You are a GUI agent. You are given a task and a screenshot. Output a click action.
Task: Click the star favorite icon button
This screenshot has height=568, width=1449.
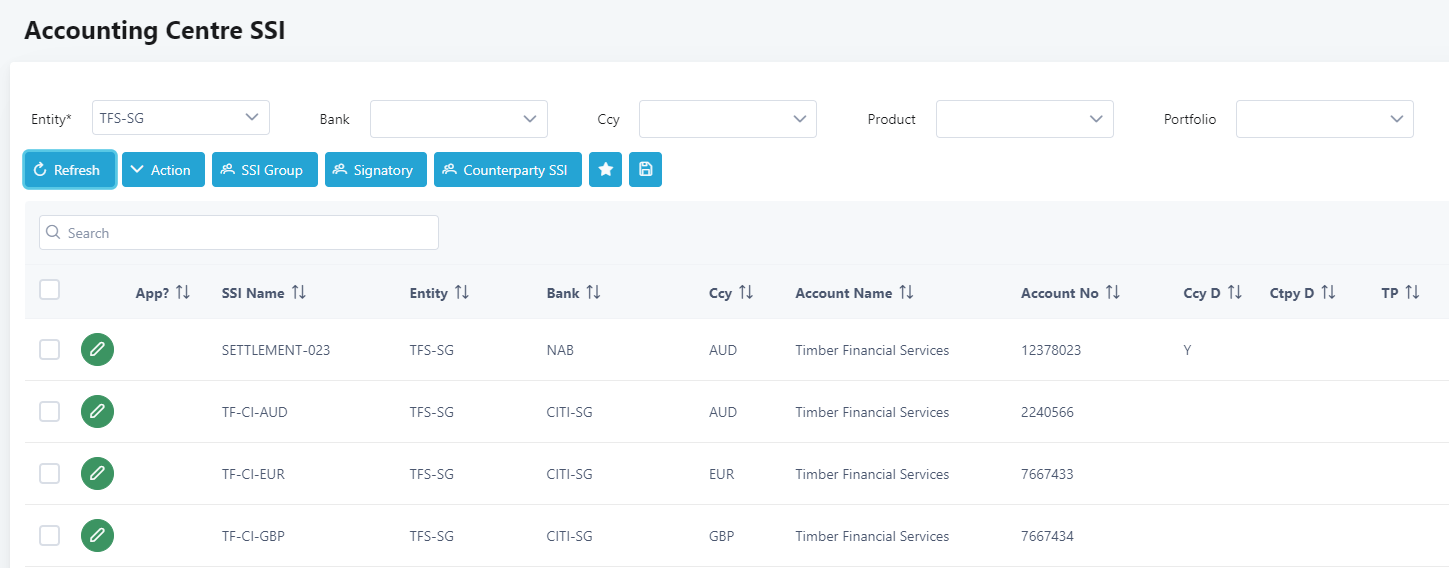[x=605, y=170]
